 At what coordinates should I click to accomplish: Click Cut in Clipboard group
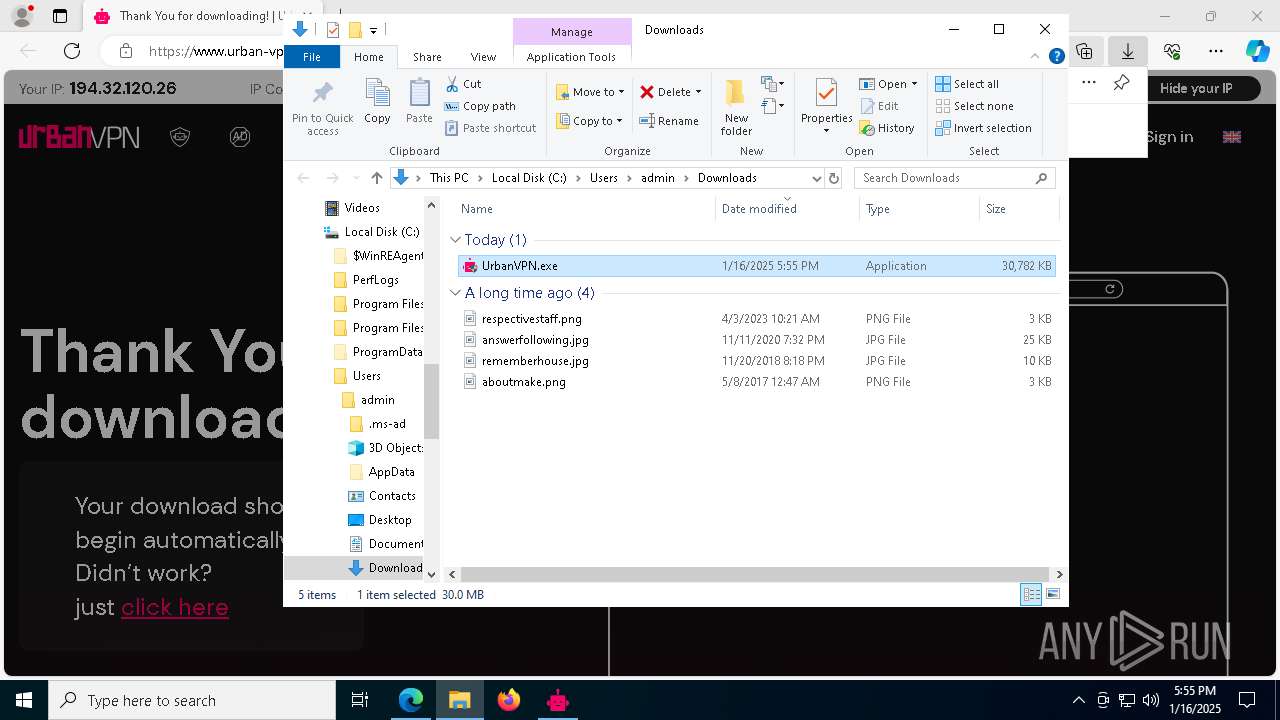point(464,84)
